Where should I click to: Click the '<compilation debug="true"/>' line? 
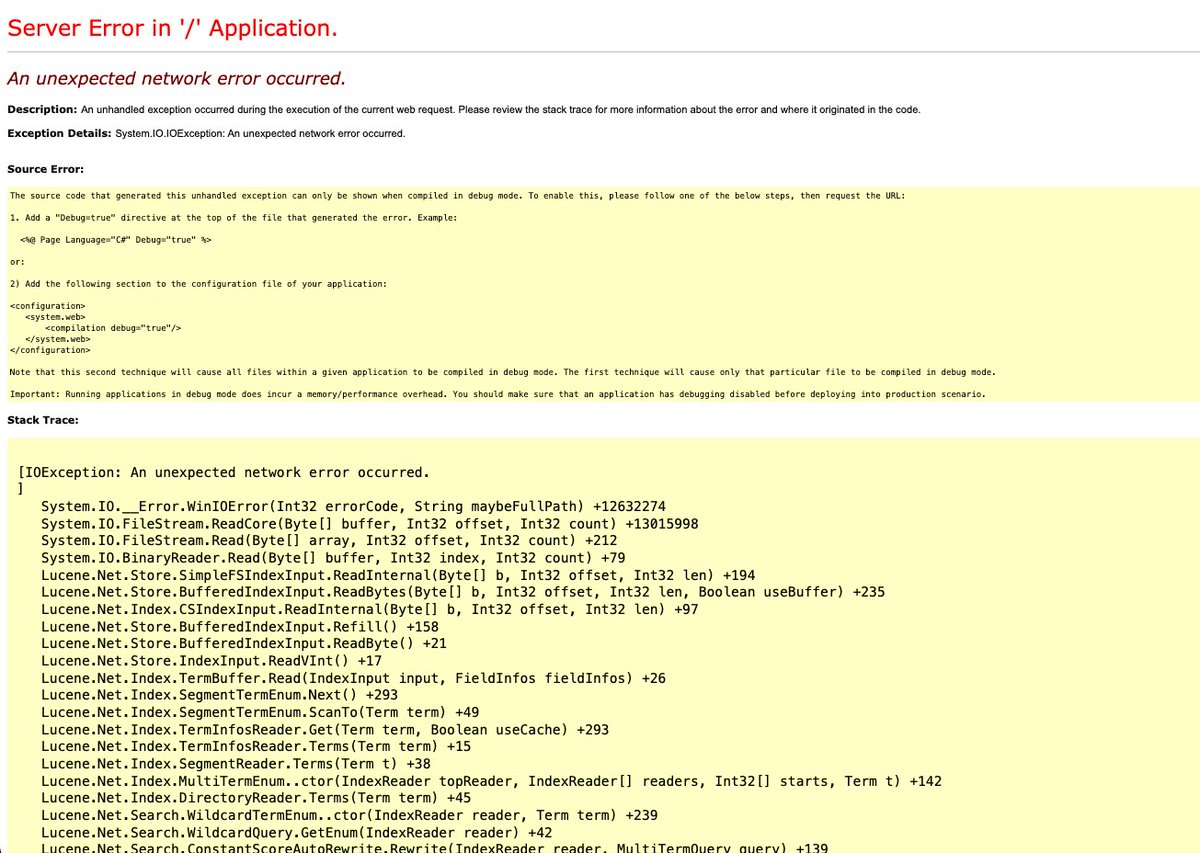coord(113,328)
